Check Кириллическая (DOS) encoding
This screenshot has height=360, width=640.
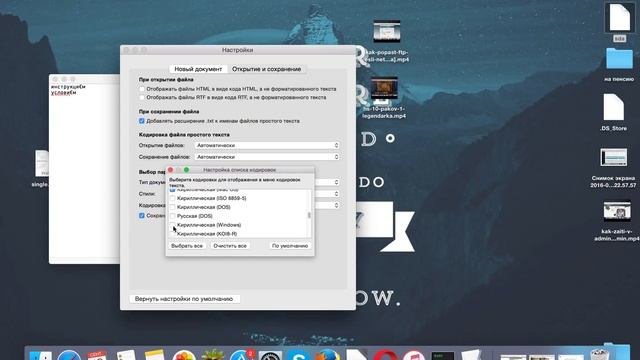tap(172, 207)
